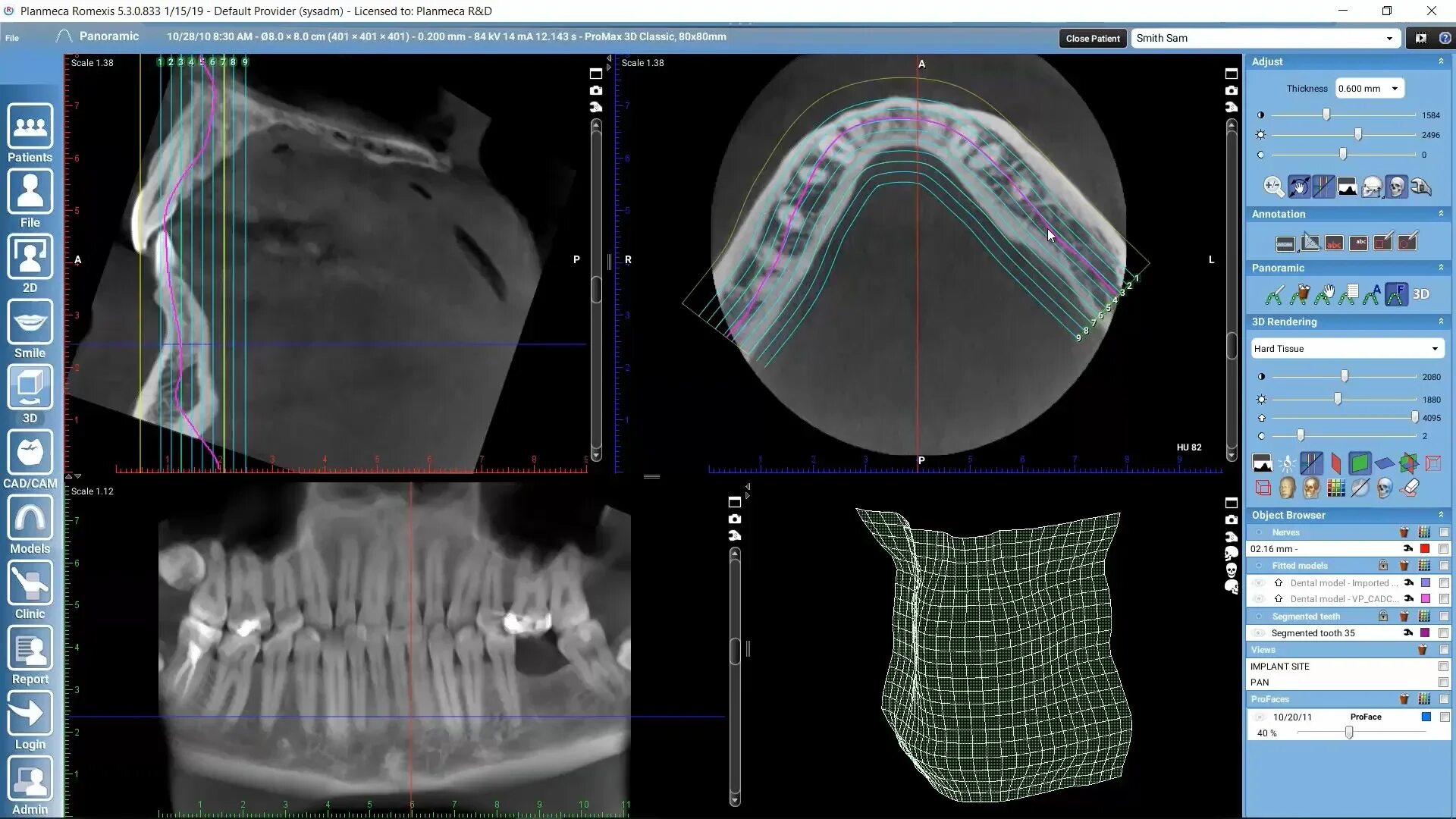The width and height of the screenshot is (1456, 819).
Task: Click the color palette grid icon in 3D Rendering
Action: click(1335, 488)
